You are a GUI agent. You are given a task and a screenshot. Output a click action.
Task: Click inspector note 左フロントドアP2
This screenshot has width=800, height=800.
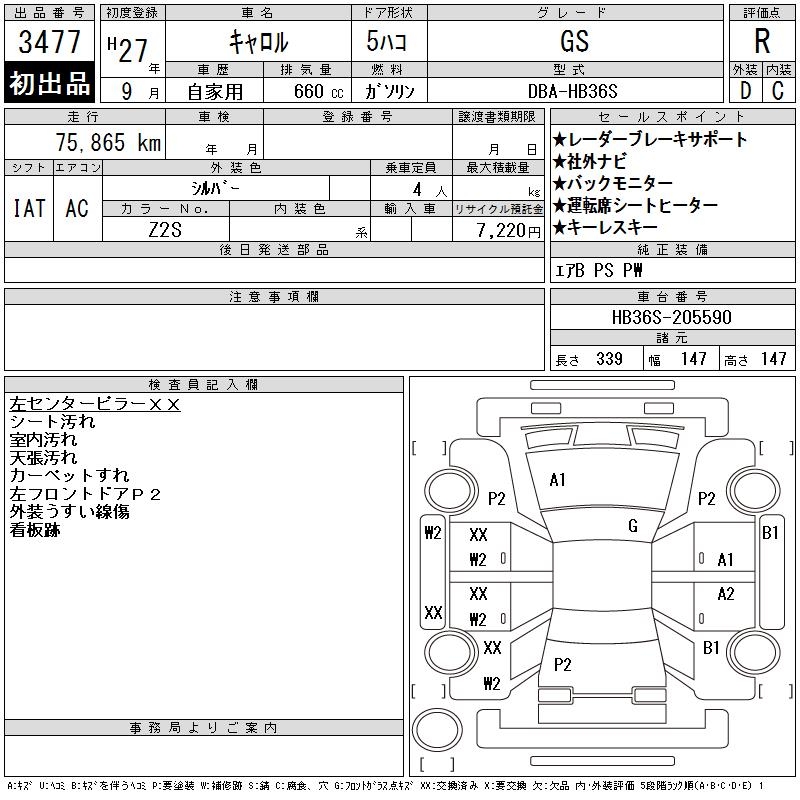[x=85, y=494]
